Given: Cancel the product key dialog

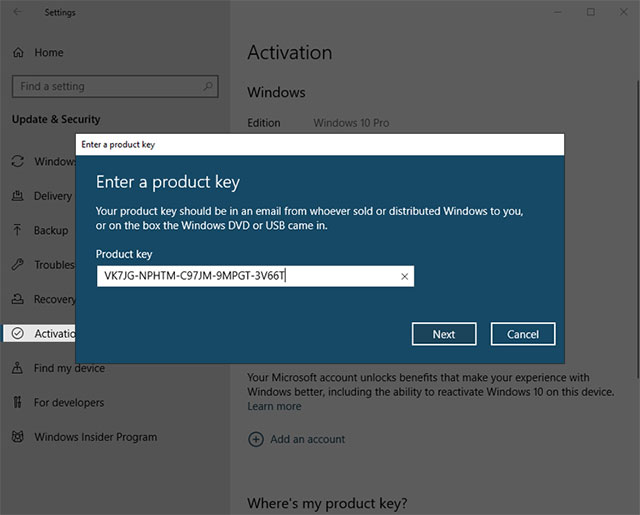Looking at the screenshot, I should [523, 334].
